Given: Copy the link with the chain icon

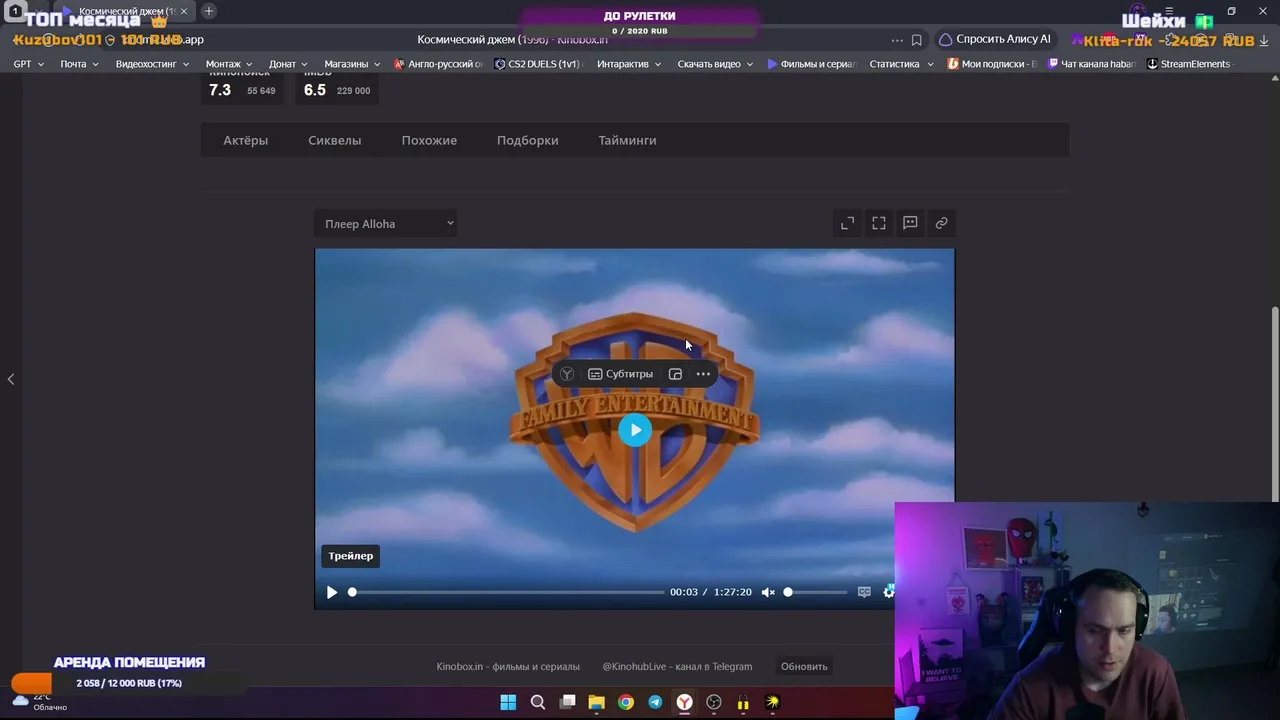Looking at the screenshot, I should coord(941,223).
